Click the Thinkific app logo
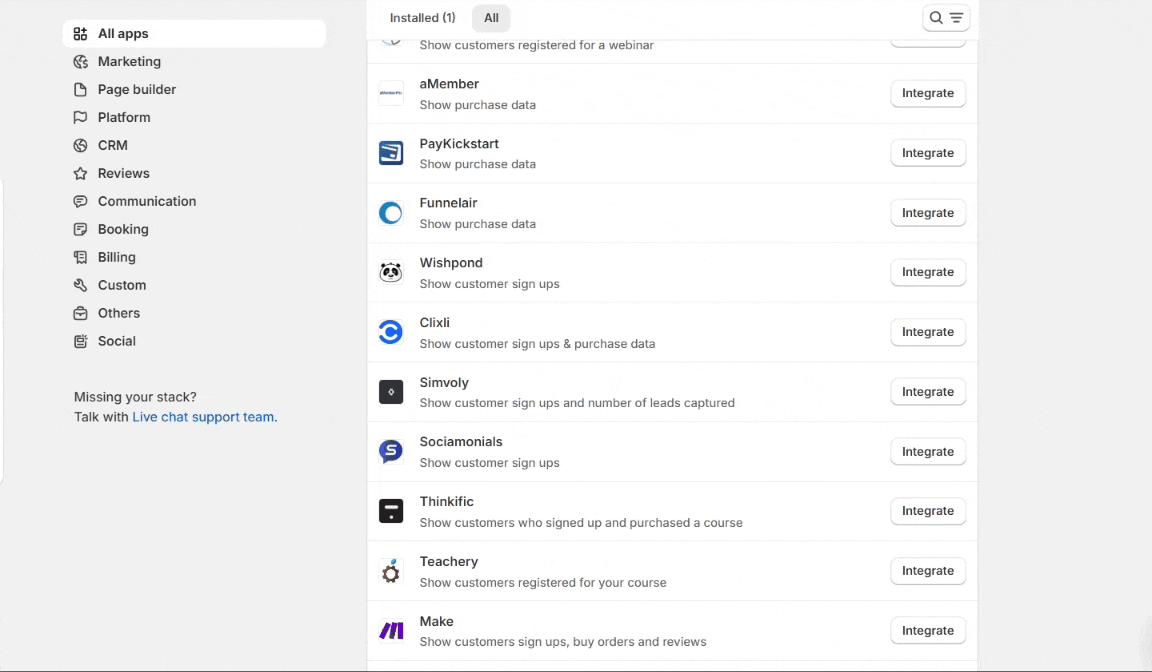The height and width of the screenshot is (672, 1152). point(391,511)
